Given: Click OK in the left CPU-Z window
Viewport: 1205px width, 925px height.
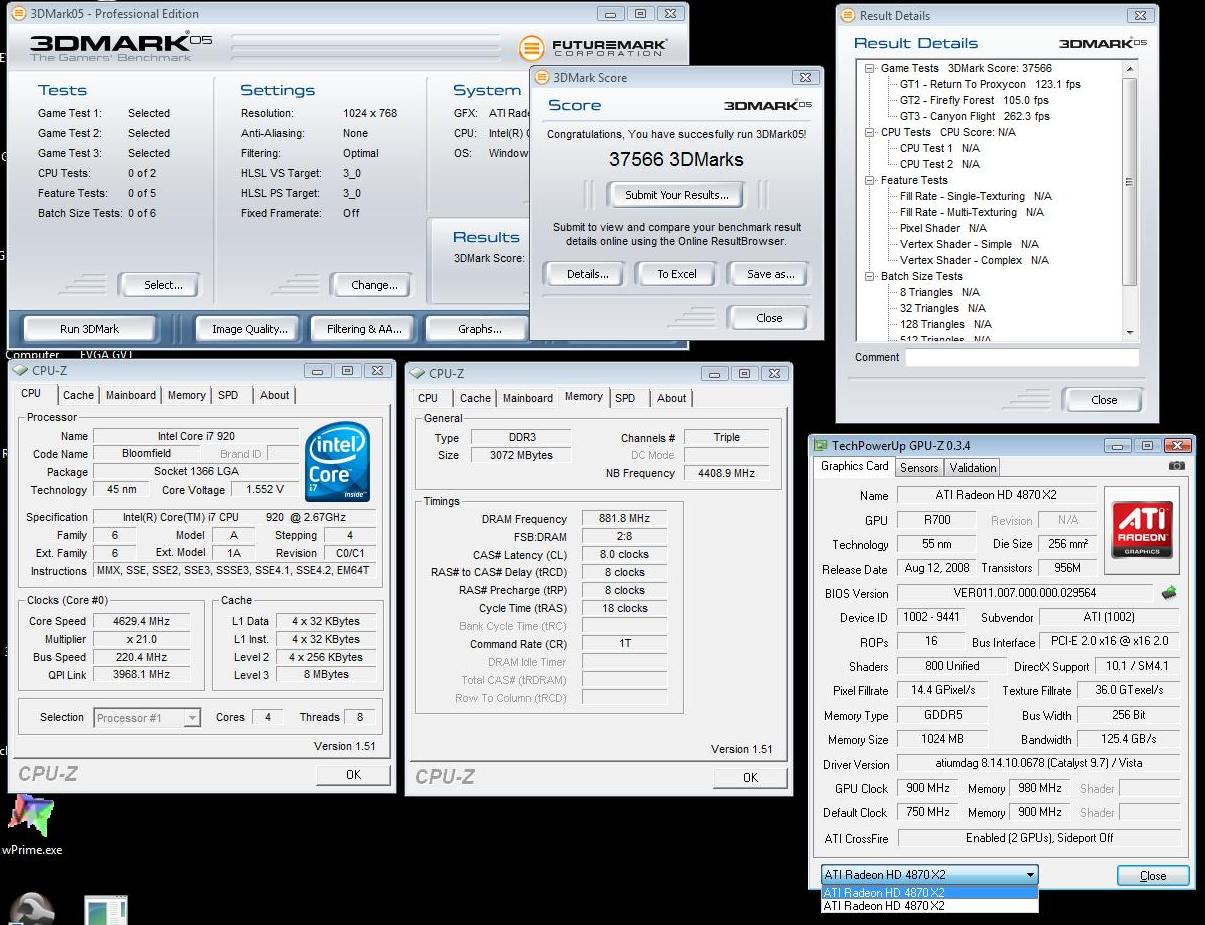Looking at the screenshot, I should coord(353,774).
